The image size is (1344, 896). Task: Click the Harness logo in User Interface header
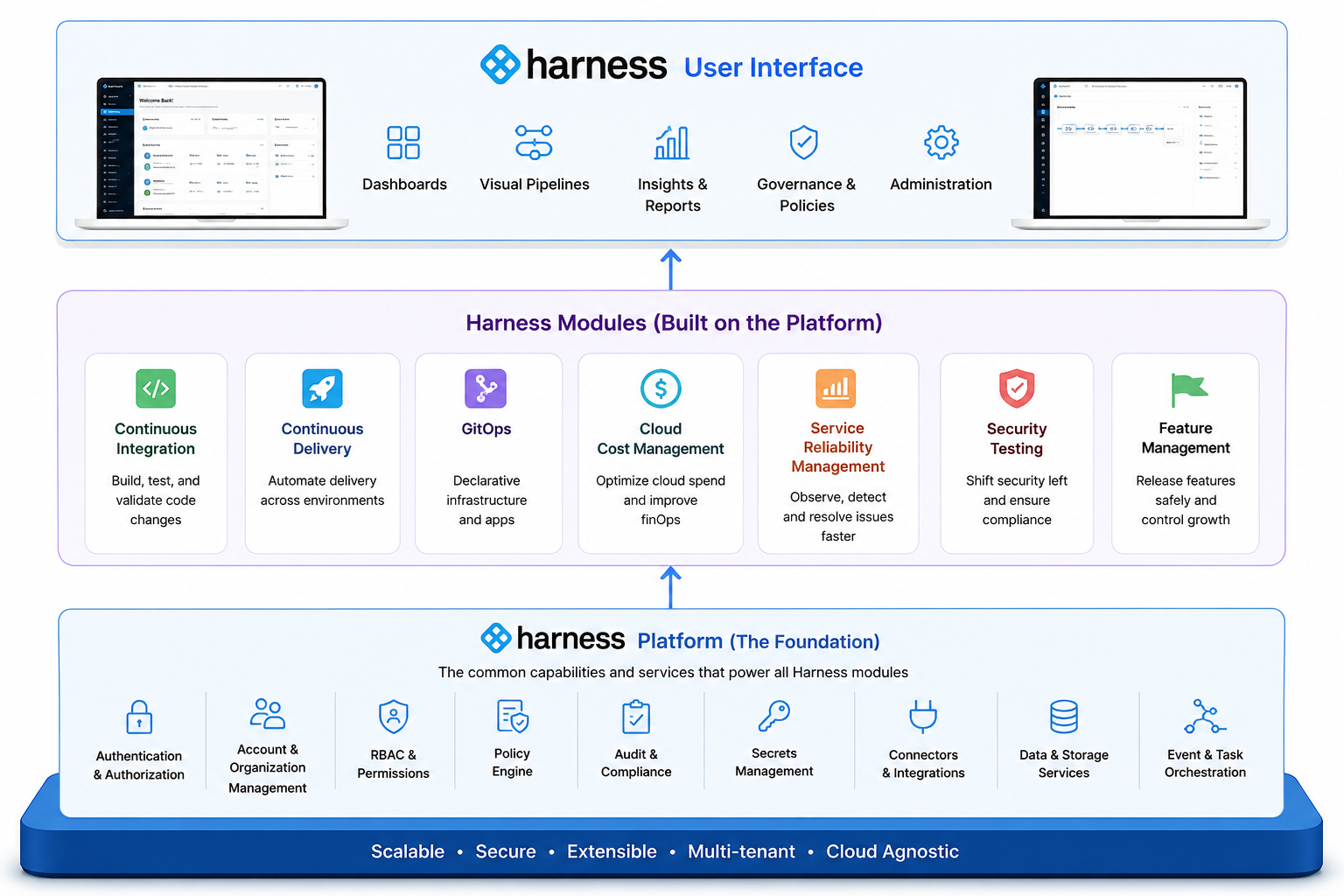point(573,65)
